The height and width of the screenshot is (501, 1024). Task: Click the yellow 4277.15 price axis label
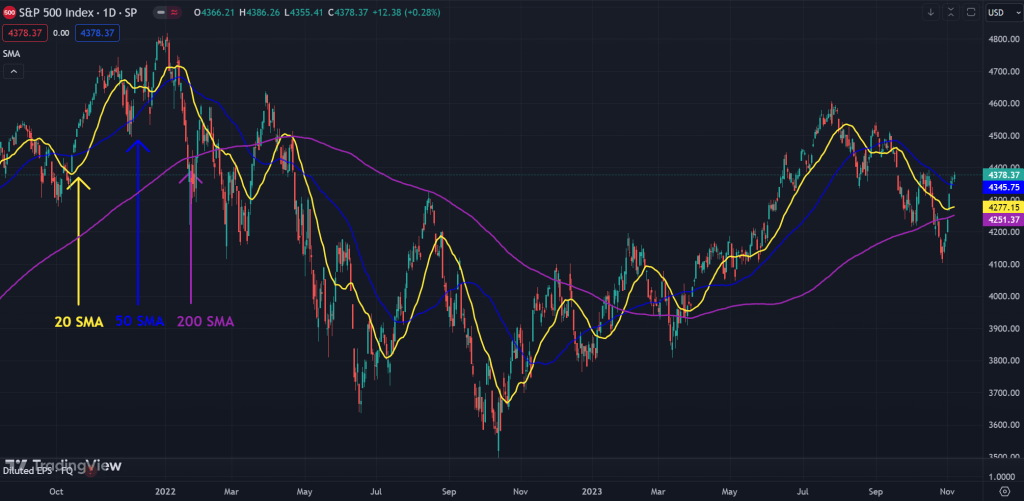(1003, 207)
